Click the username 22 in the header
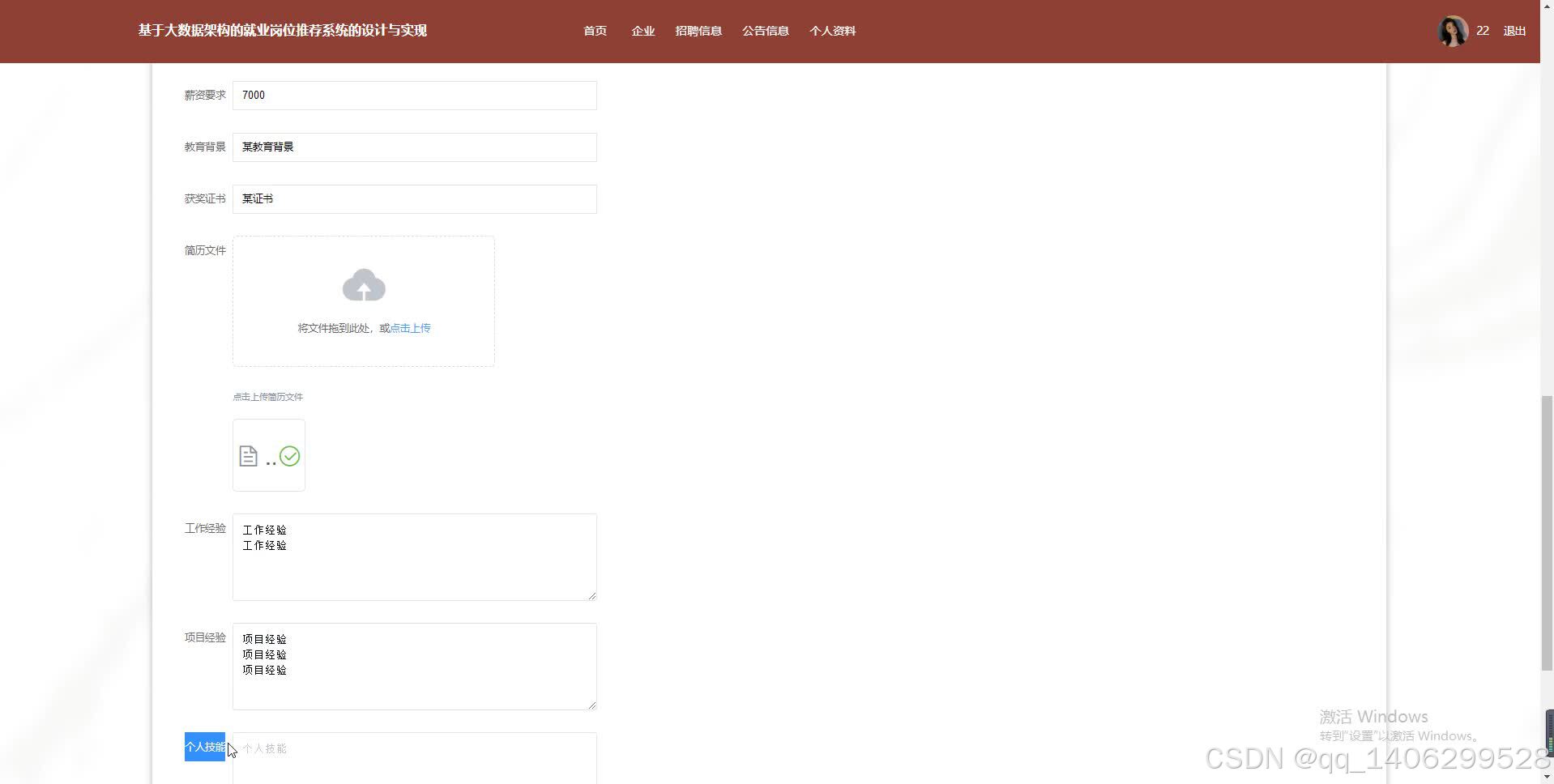Viewport: 1554px width, 784px height. click(1483, 31)
